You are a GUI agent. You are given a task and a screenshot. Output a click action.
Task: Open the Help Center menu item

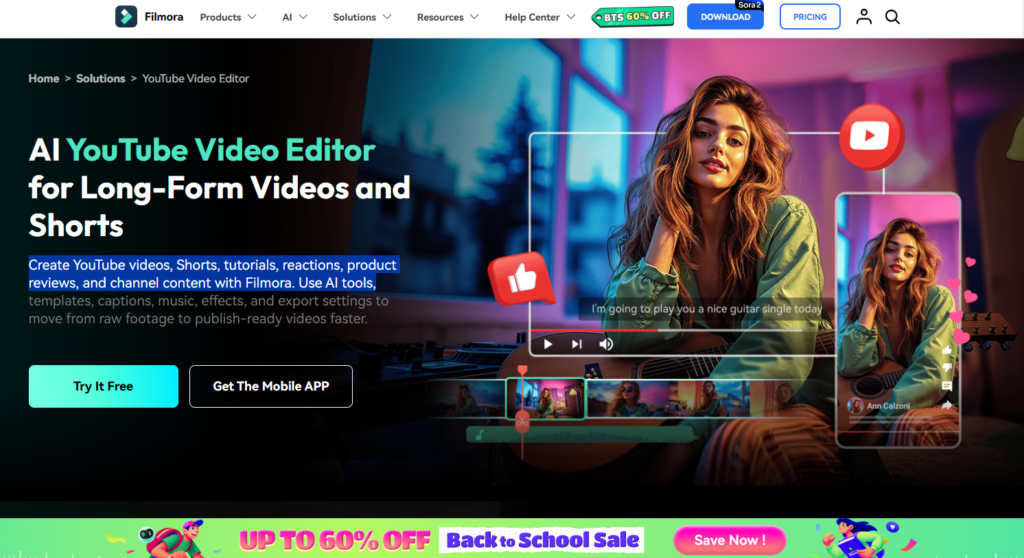tap(532, 17)
